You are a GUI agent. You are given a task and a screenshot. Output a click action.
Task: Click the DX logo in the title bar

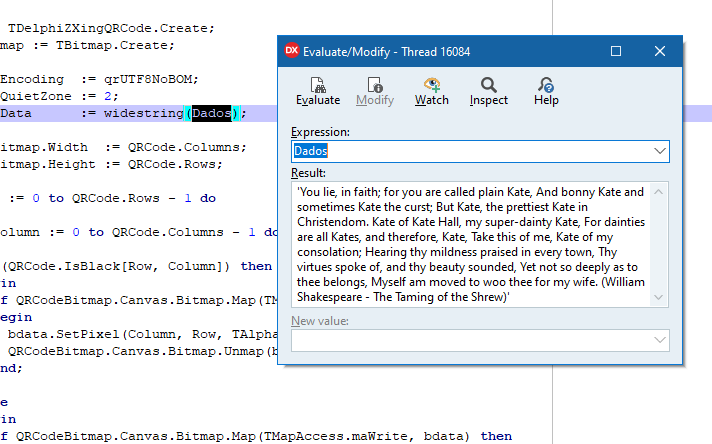[x=292, y=51]
